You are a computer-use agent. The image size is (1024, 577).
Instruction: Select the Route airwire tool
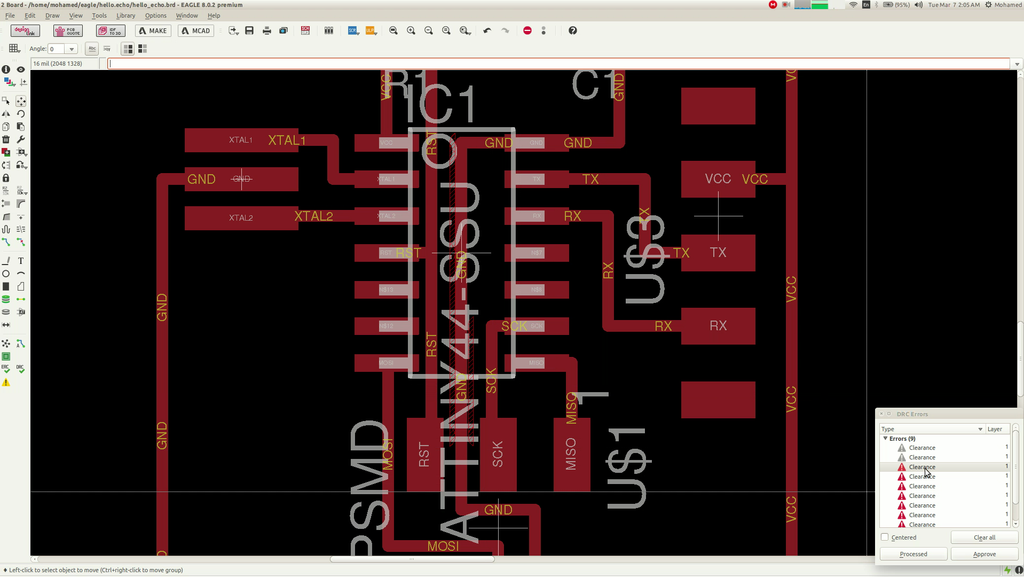coord(6,242)
